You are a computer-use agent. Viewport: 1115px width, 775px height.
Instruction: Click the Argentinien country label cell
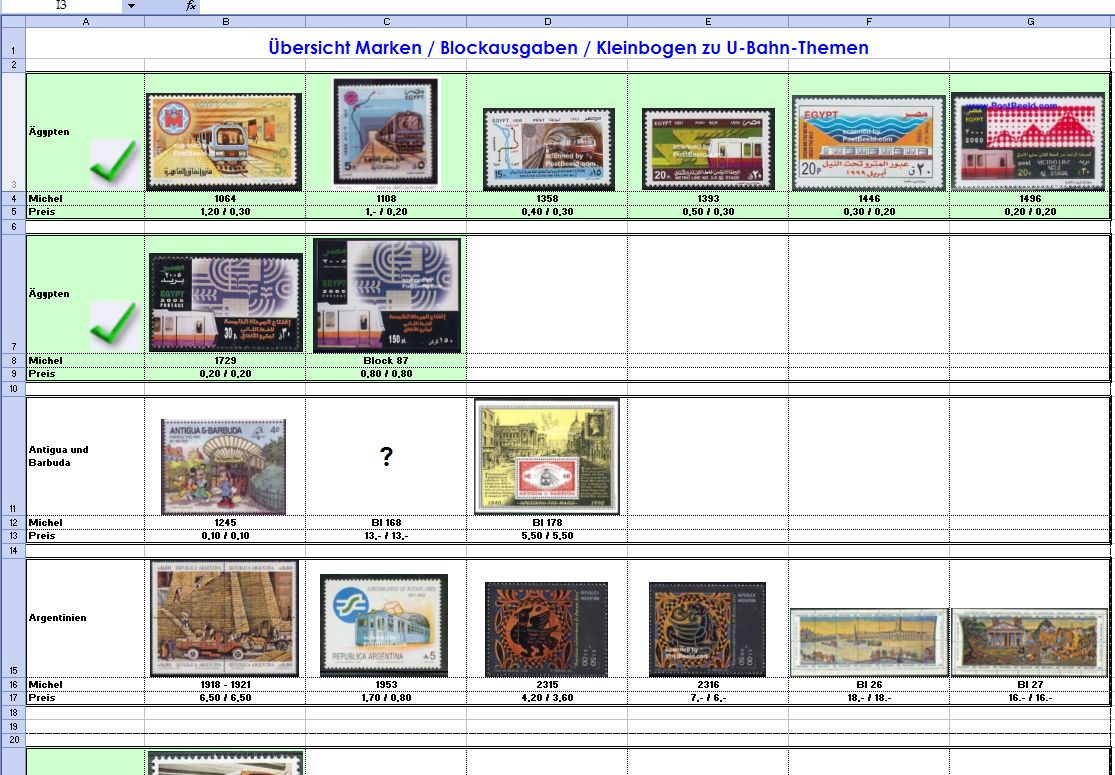pyautogui.click(x=85, y=618)
